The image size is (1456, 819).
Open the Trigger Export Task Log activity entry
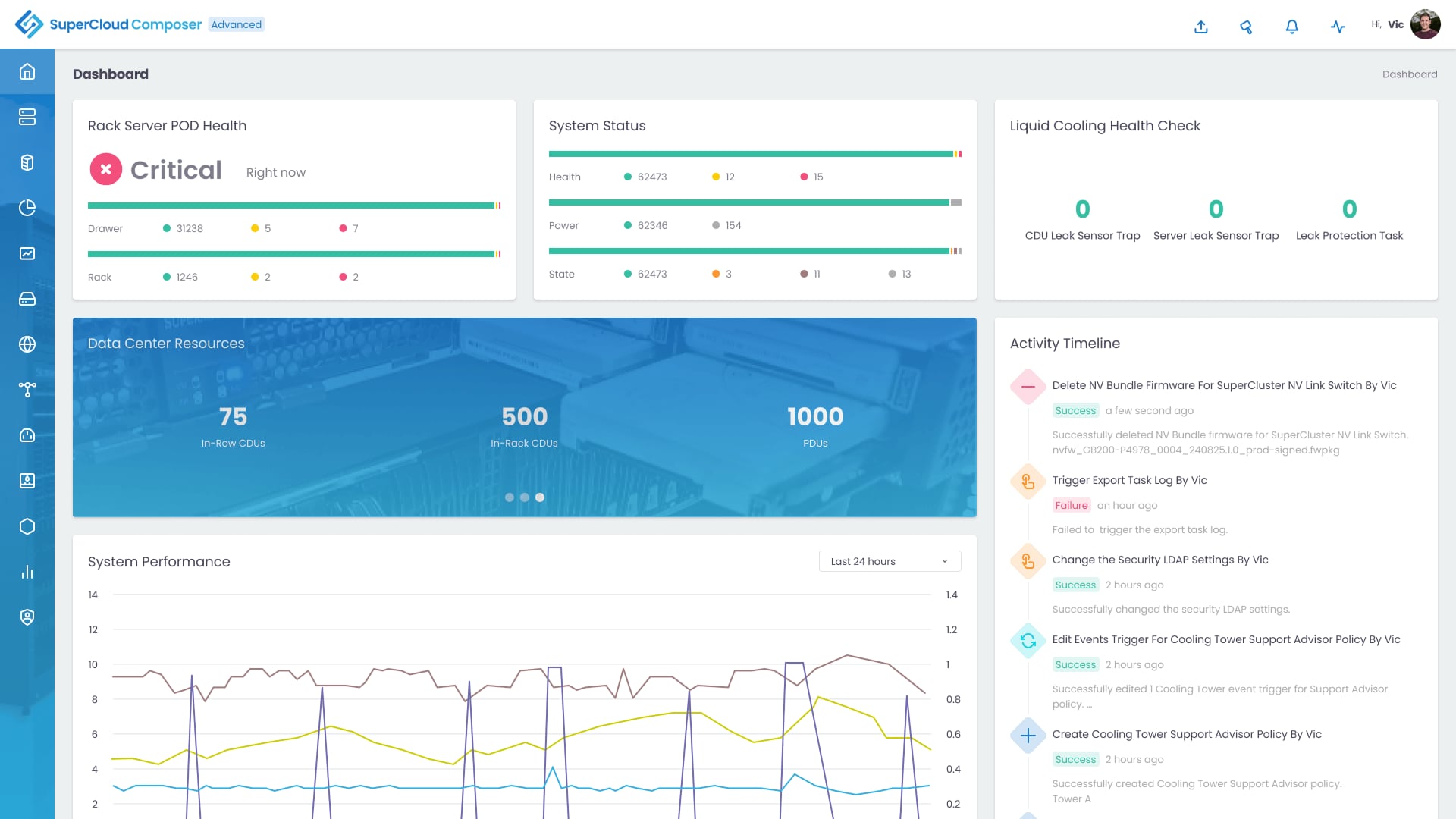pyautogui.click(x=1129, y=480)
